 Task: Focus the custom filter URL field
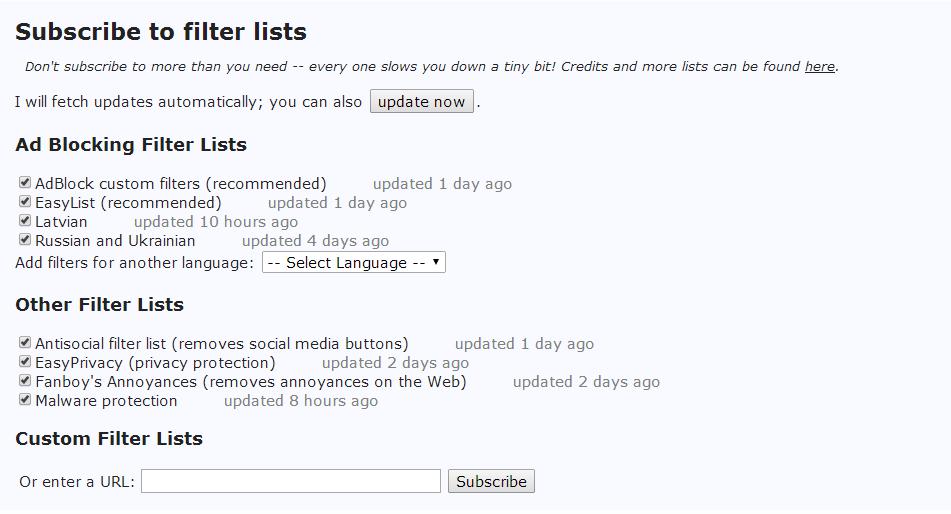(x=290, y=481)
